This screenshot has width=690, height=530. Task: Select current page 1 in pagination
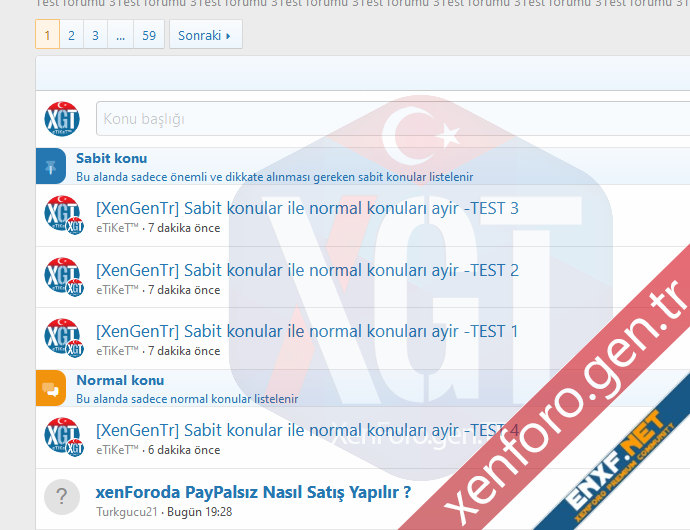(x=47, y=35)
